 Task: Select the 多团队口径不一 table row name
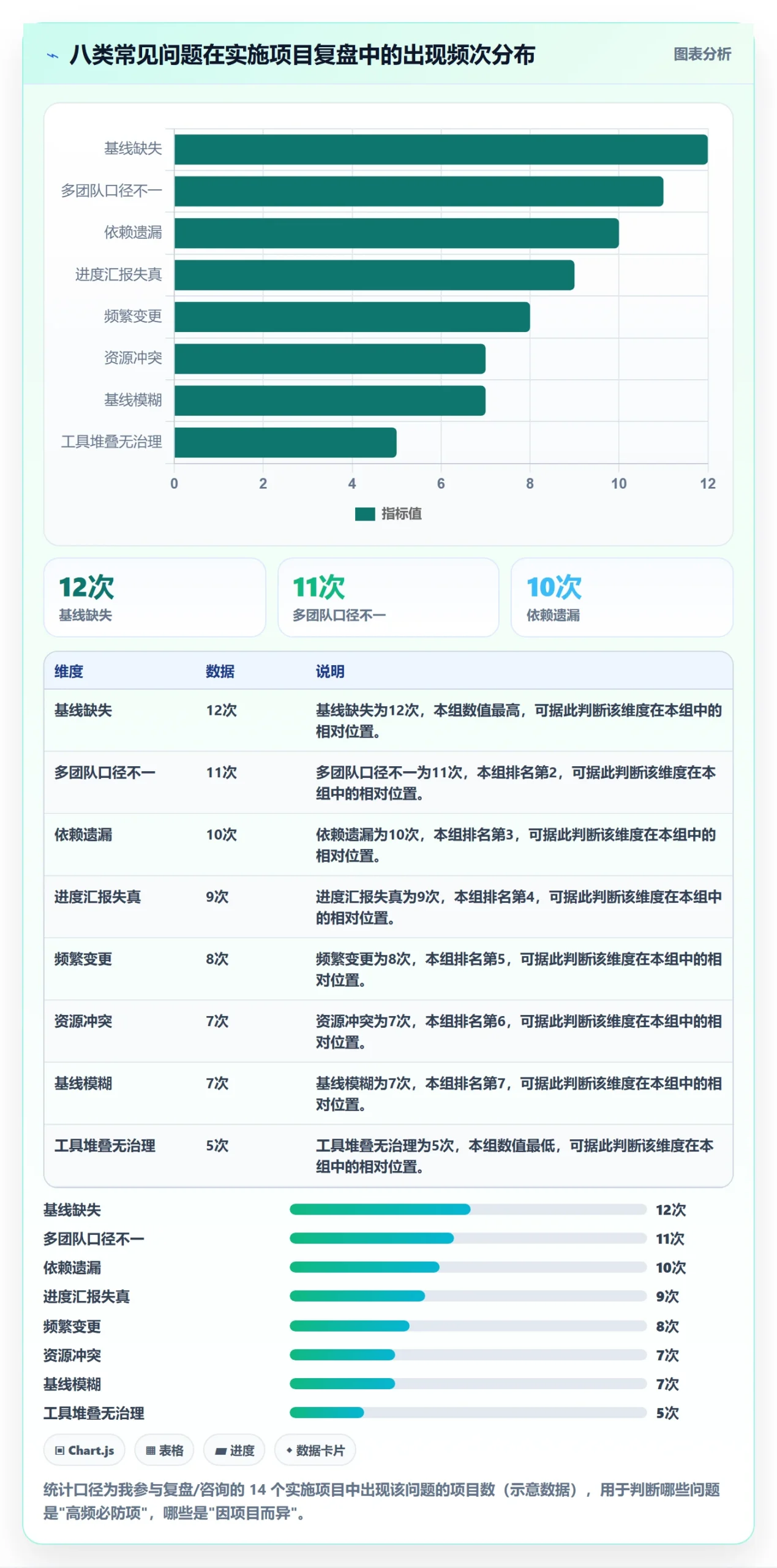tap(105, 772)
